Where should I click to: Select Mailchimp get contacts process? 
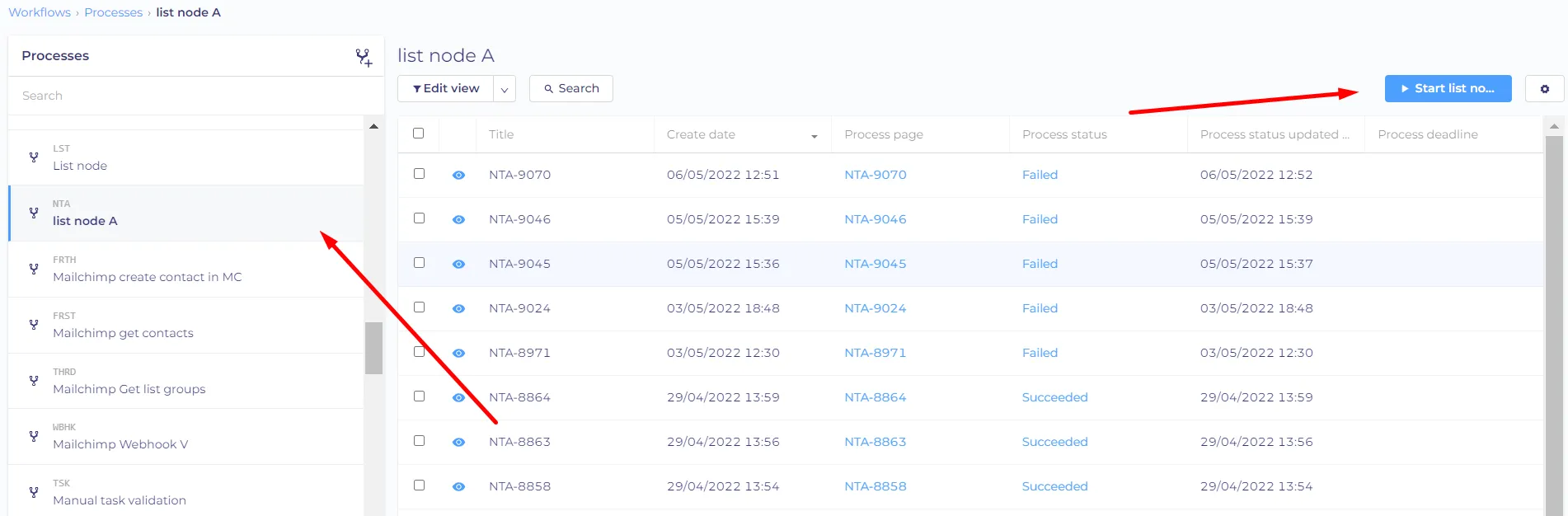(x=186, y=326)
